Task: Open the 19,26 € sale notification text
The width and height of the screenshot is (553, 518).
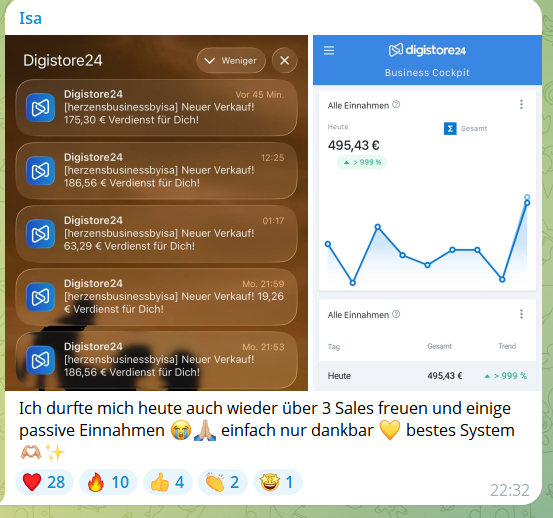Action: click(174, 303)
